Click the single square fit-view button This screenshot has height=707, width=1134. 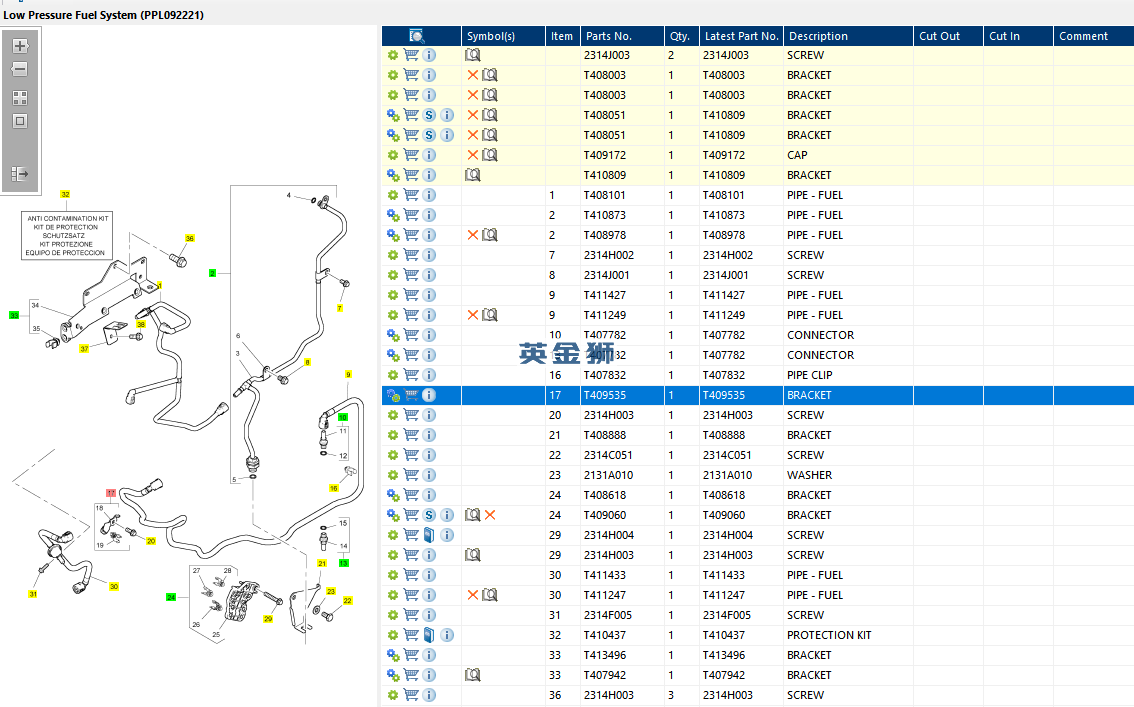pyautogui.click(x=19, y=121)
